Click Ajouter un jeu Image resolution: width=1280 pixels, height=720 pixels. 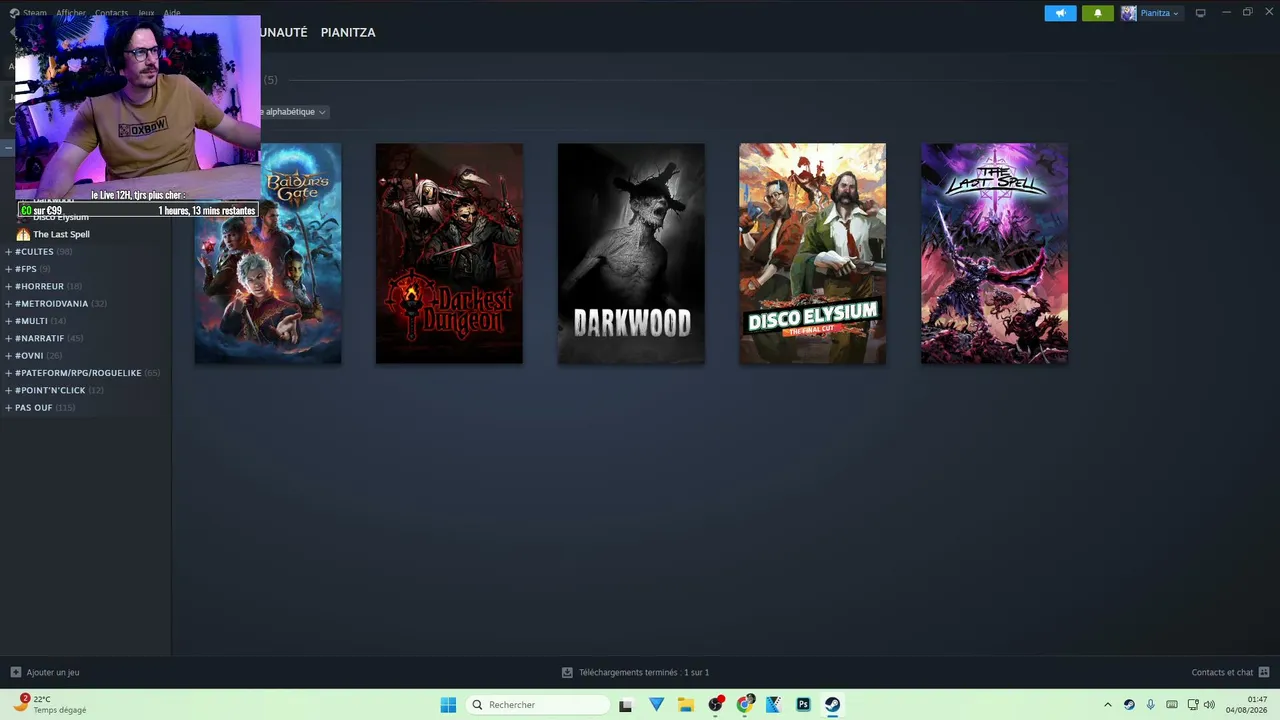click(53, 672)
